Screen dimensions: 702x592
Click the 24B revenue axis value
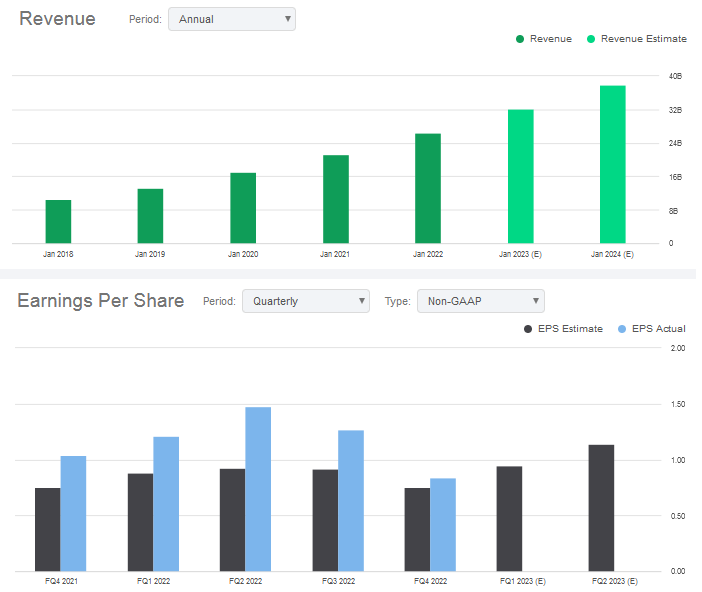(x=676, y=143)
